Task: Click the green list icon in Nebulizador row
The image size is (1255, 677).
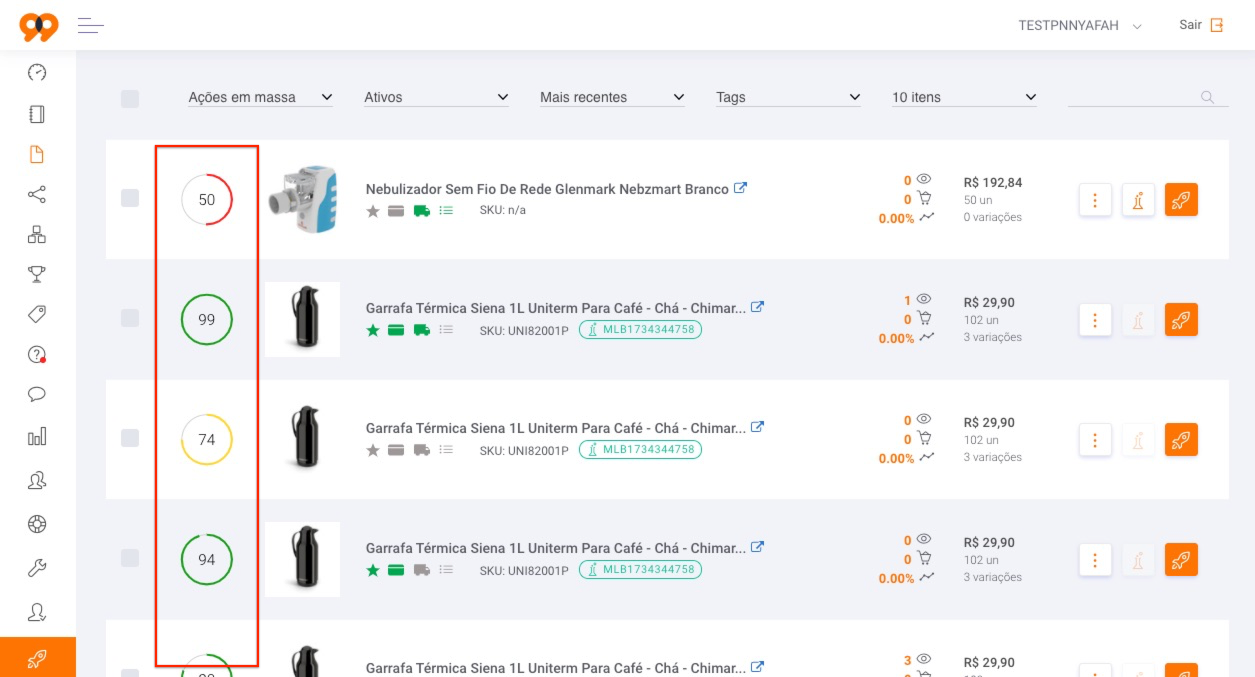Action: coord(446,210)
